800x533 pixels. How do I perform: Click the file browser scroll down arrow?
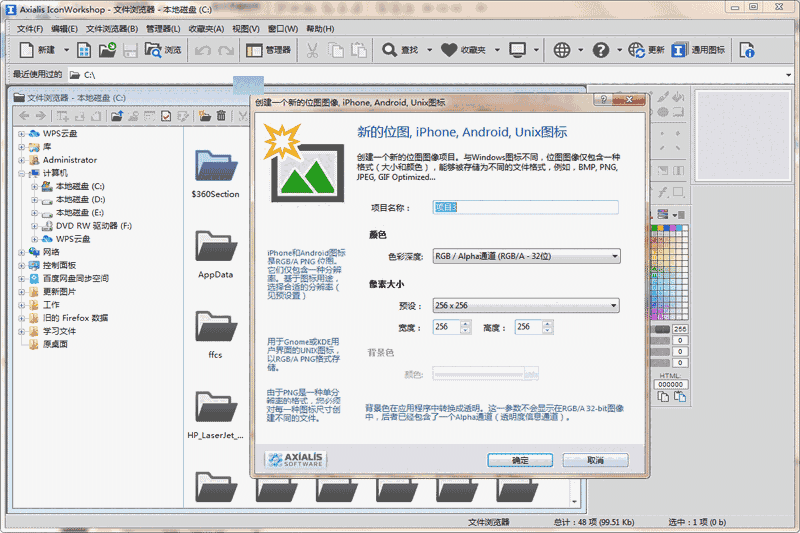pyautogui.click(x=574, y=502)
